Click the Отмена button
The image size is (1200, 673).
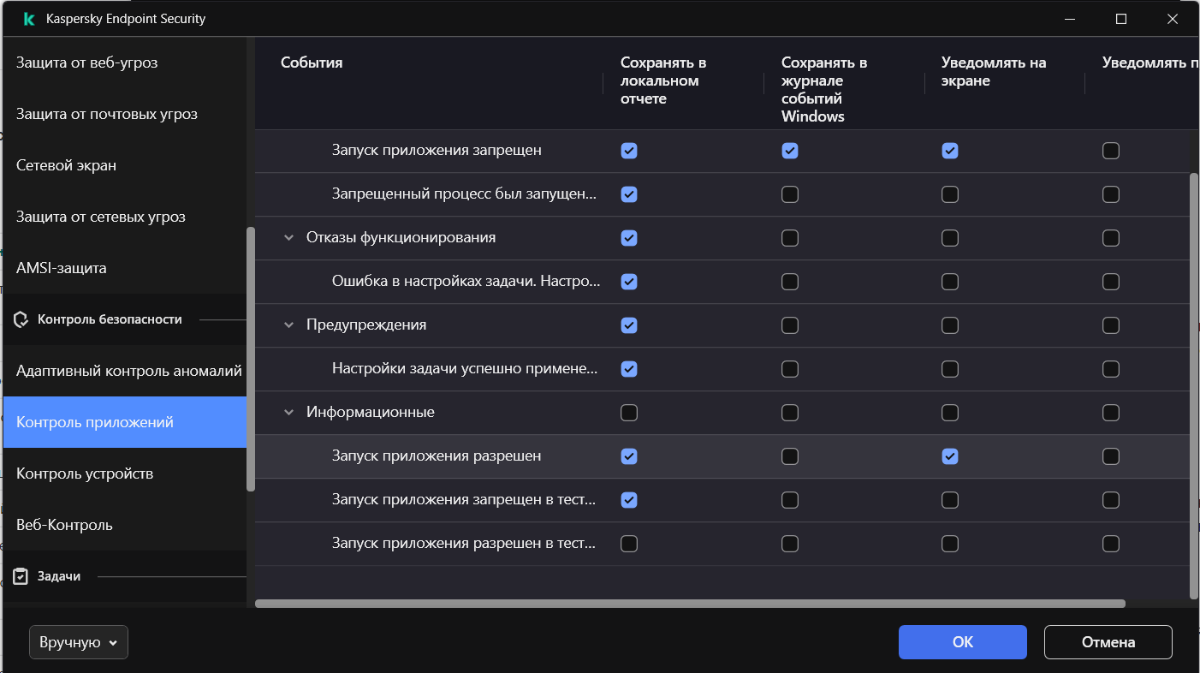coord(1107,642)
